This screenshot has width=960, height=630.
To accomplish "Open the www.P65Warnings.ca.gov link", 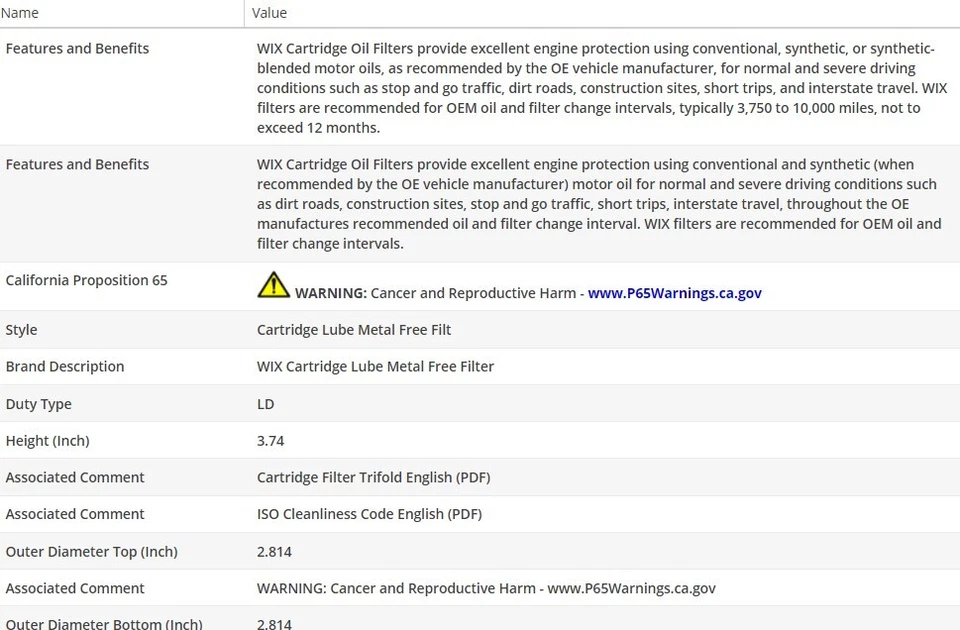I will (674, 293).
